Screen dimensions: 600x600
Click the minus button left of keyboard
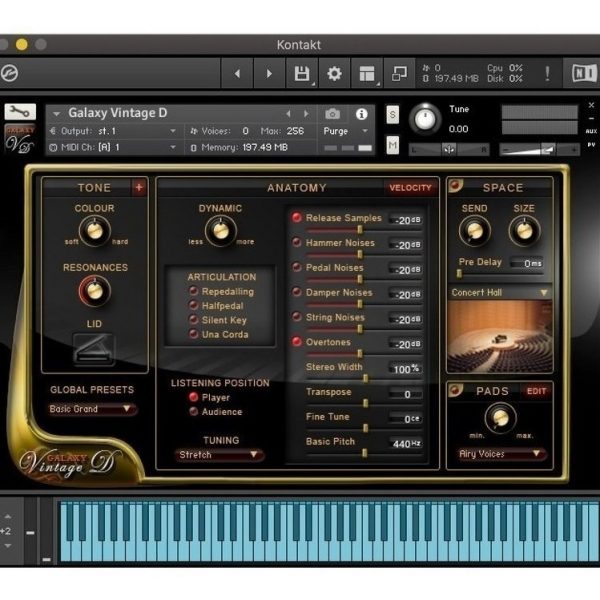tap(30, 533)
